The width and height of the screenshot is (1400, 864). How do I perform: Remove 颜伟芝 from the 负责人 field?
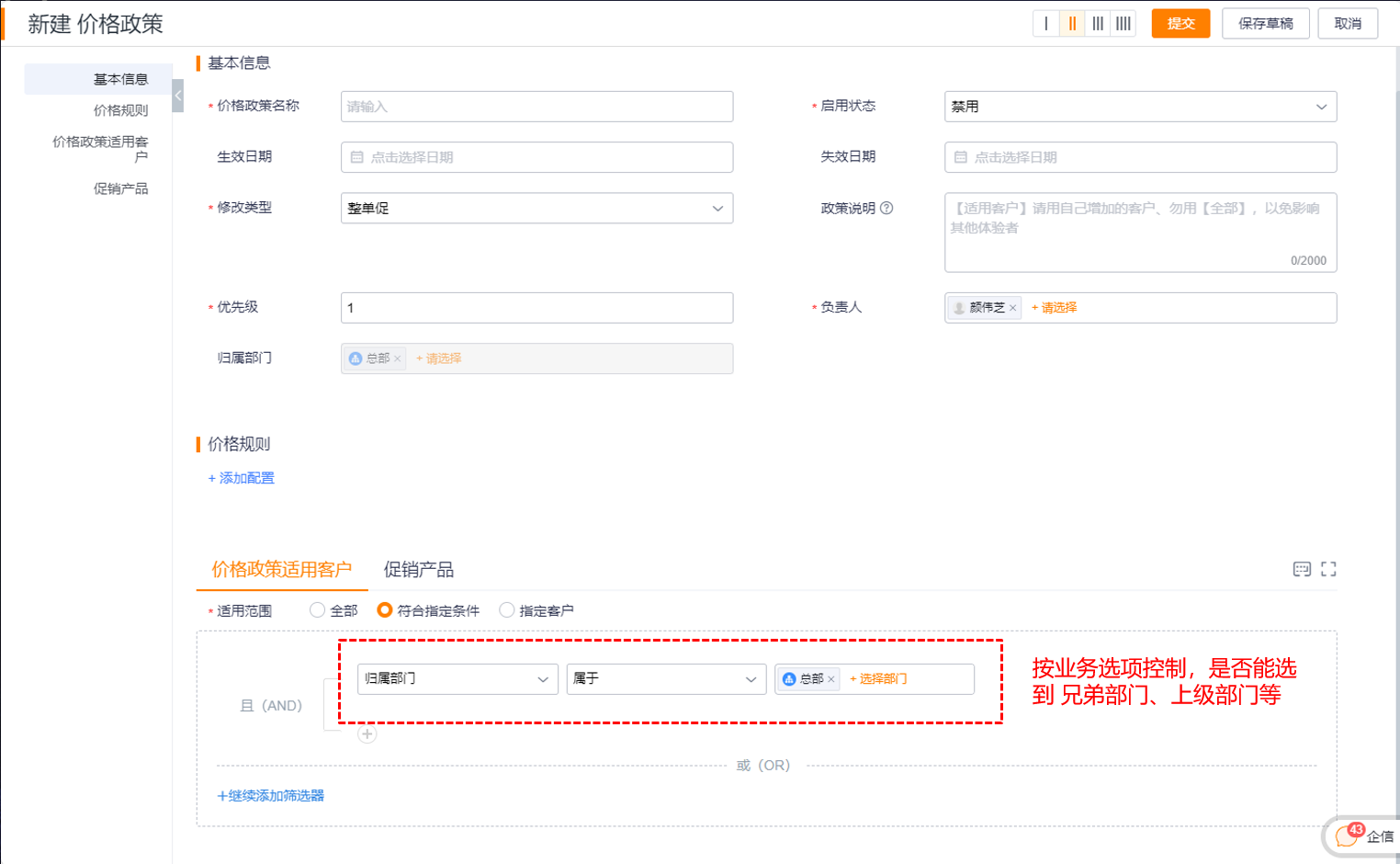tap(1013, 309)
